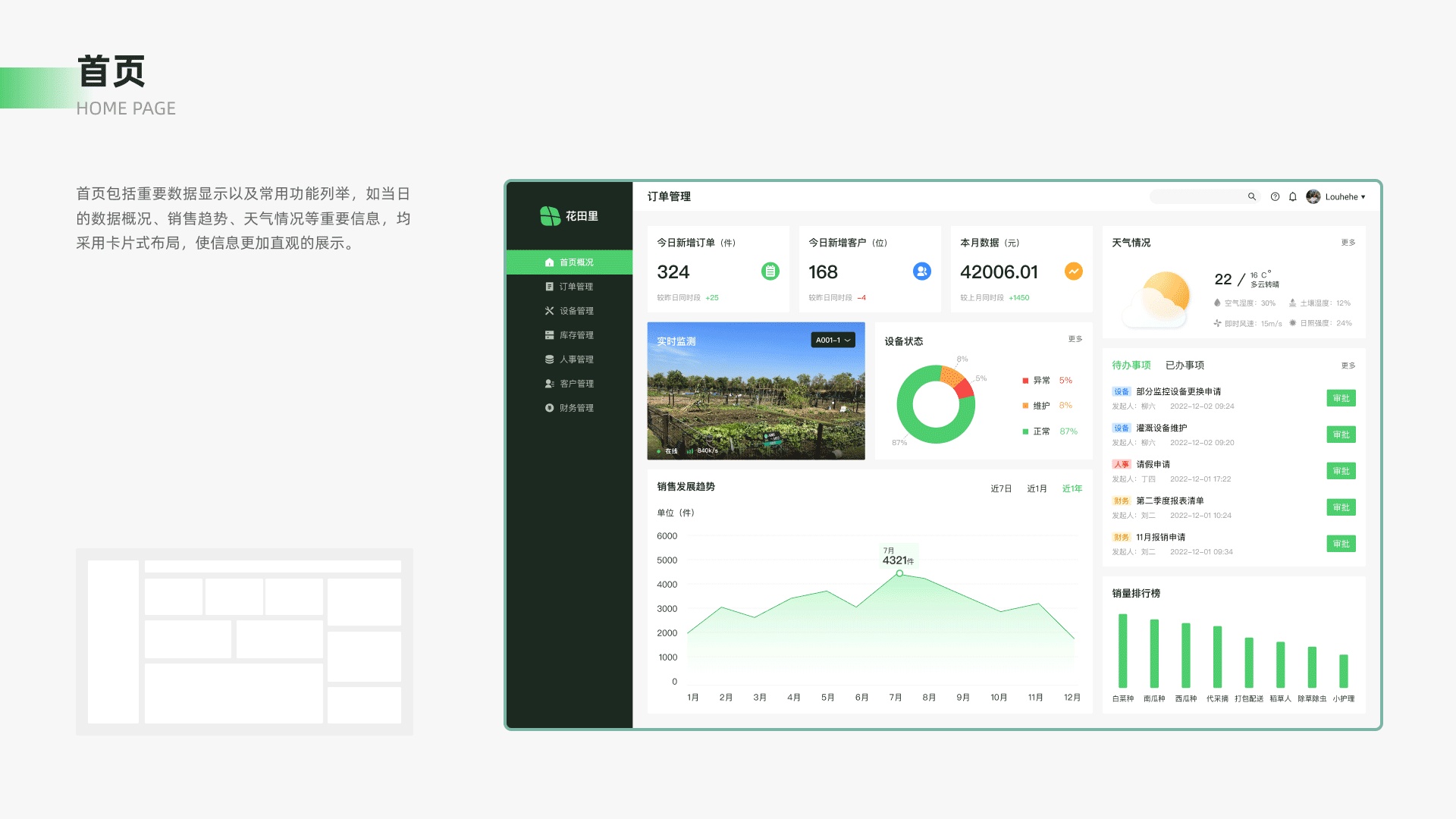Select the 待办事项 tab
This screenshot has height=819, width=1456.
tap(1131, 365)
